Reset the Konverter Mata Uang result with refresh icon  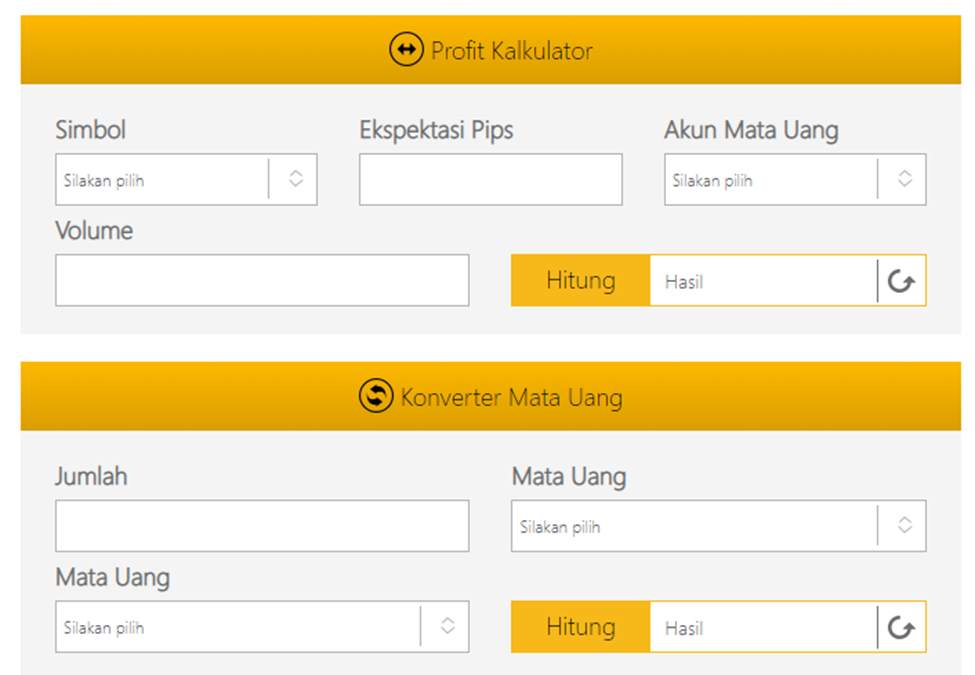(x=901, y=627)
